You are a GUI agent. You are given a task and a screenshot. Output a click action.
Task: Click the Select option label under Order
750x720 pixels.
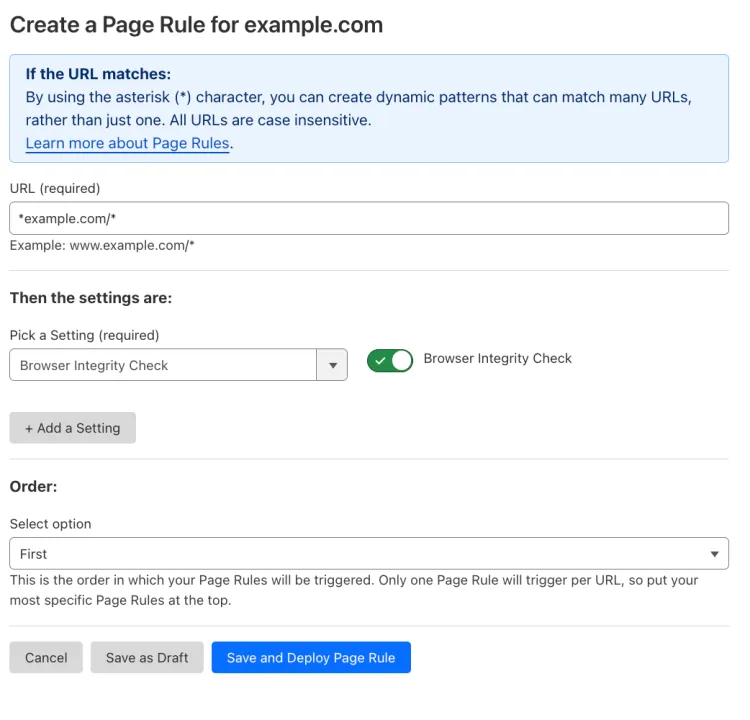[x=50, y=523]
